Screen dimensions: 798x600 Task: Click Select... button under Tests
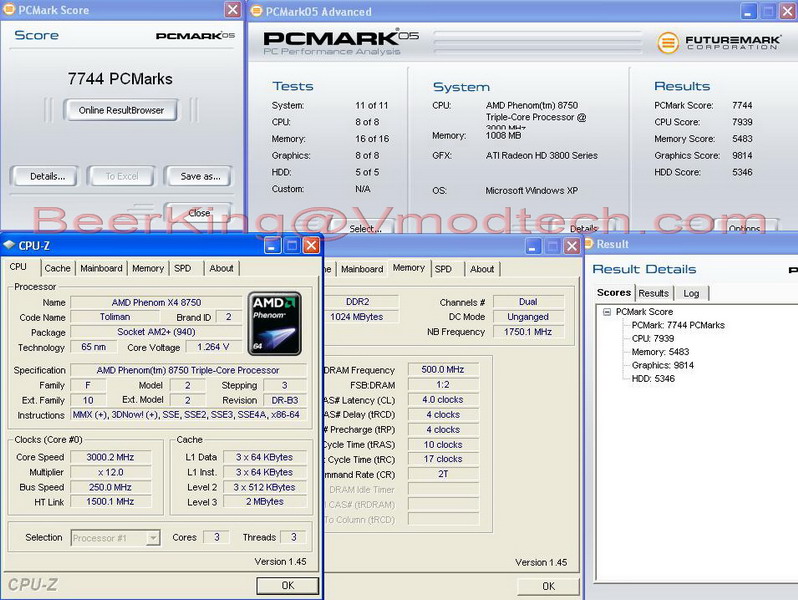click(x=365, y=228)
